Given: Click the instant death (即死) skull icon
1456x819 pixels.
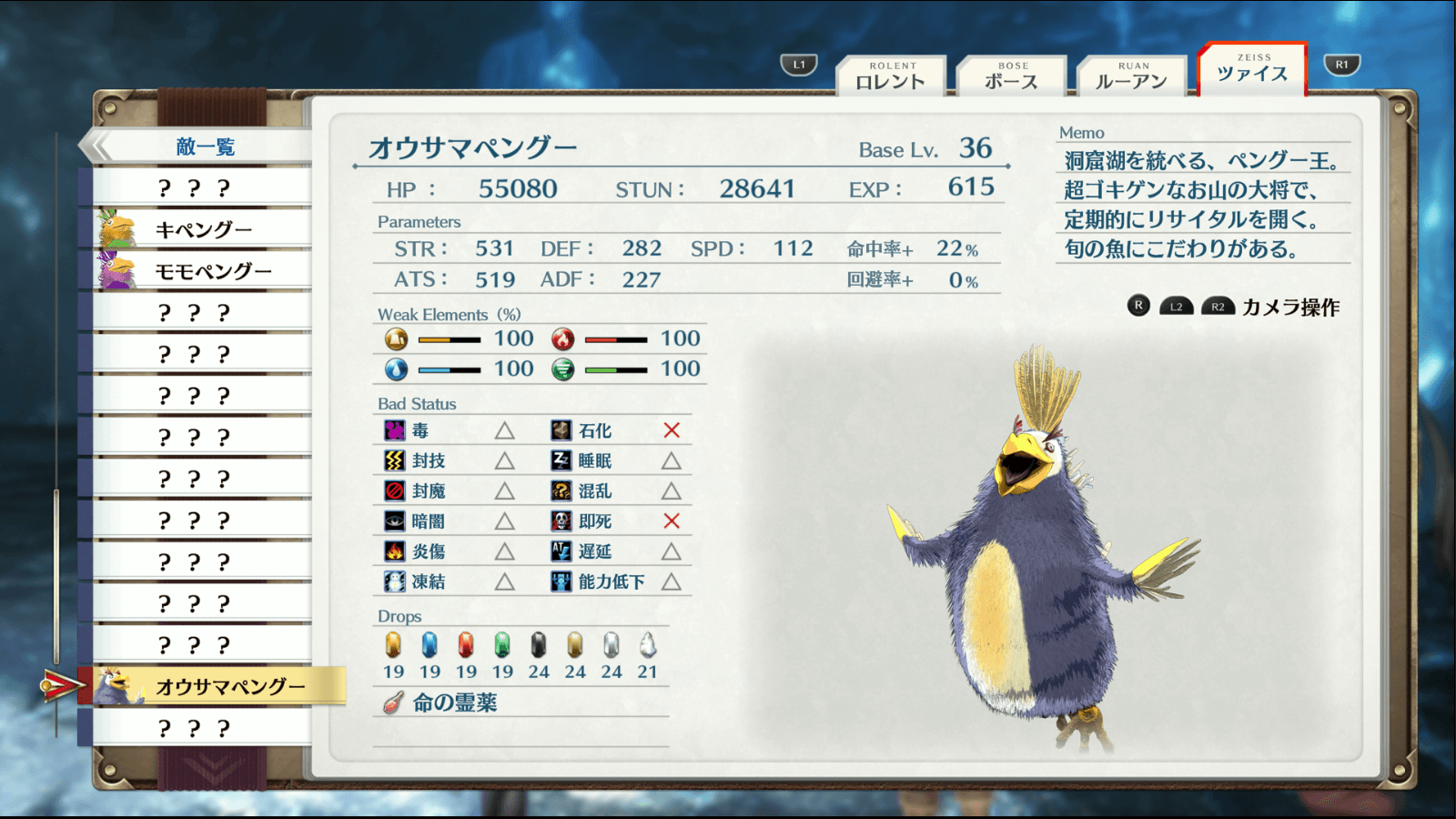Looking at the screenshot, I should point(561,521).
